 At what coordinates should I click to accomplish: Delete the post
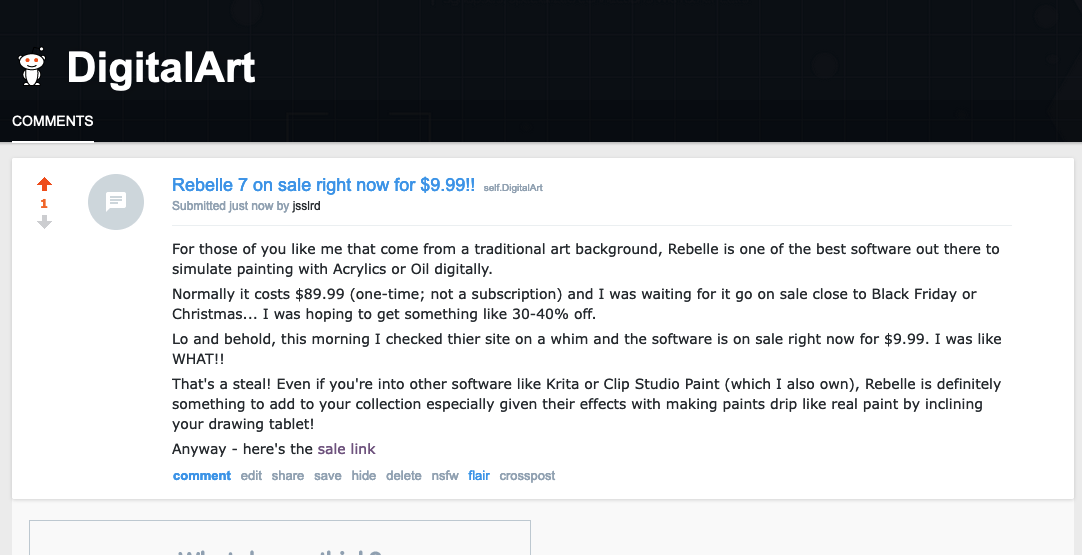point(404,476)
